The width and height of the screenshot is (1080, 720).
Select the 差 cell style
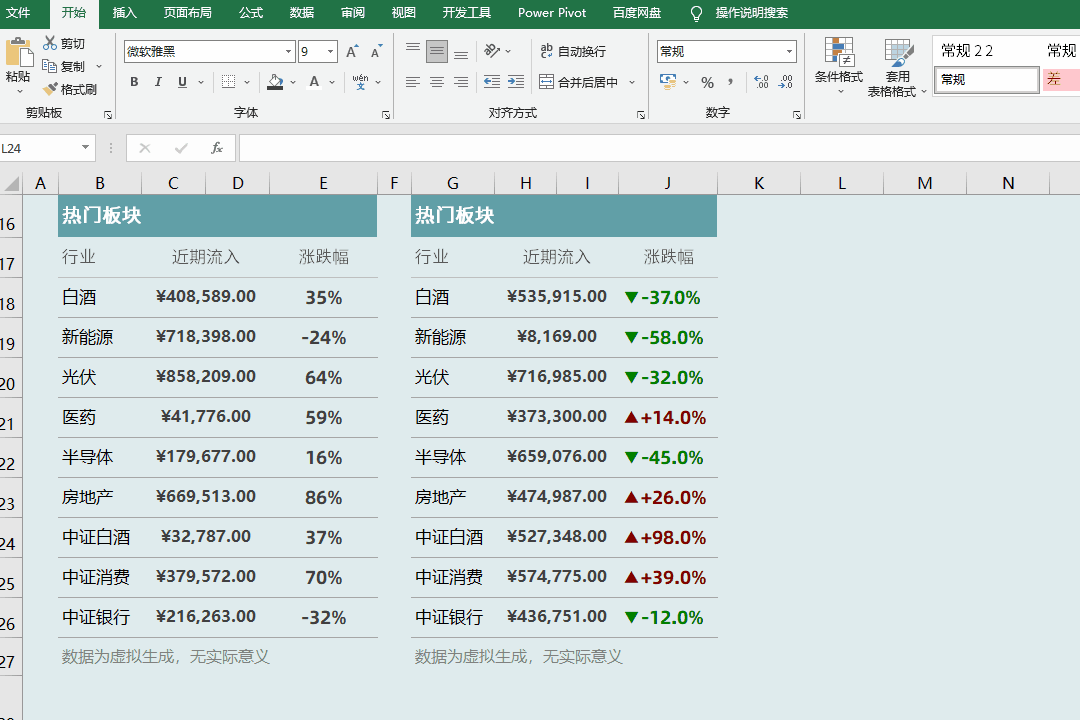click(1060, 80)
